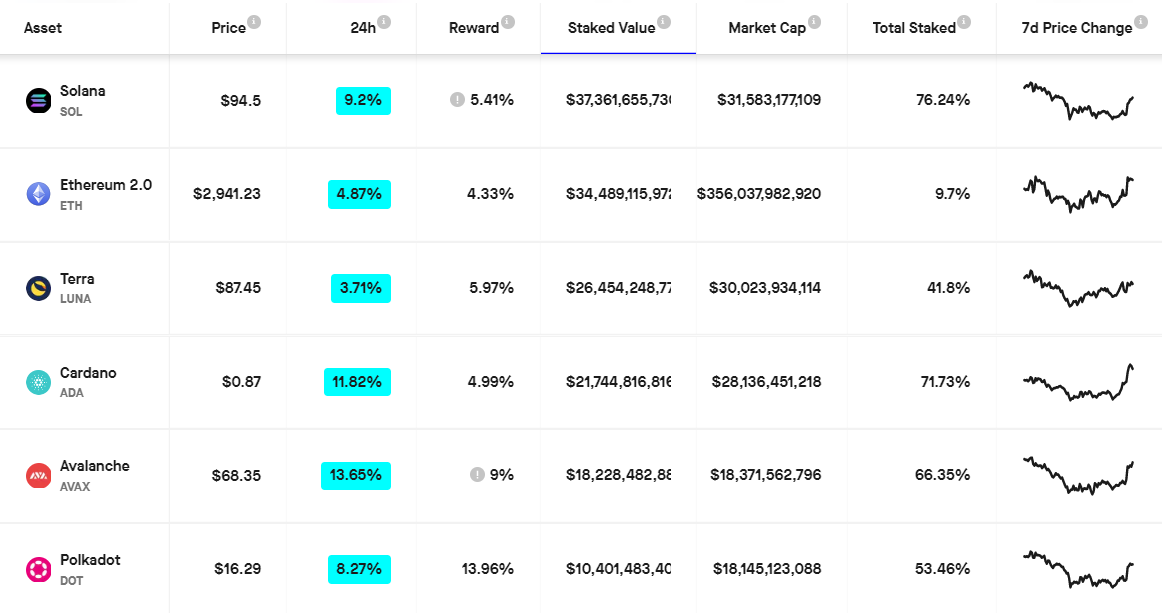Click Terra's 3.71% 24h change badge

point(361,288)
